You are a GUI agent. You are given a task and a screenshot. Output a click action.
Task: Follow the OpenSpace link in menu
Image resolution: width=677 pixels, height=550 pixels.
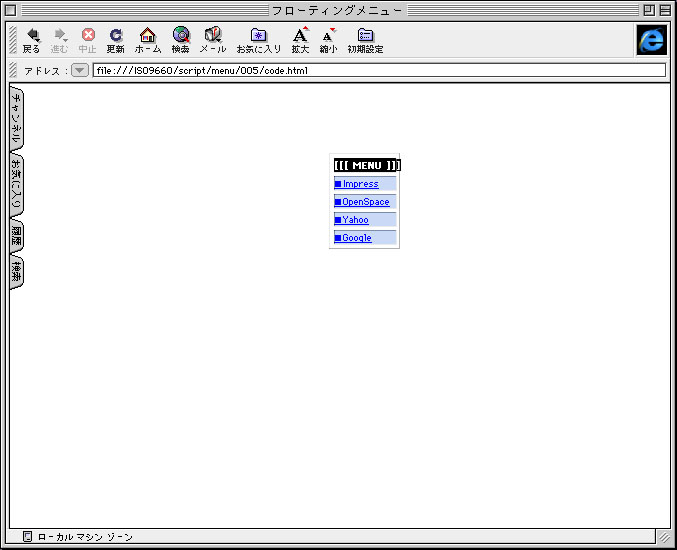point(362,202)
